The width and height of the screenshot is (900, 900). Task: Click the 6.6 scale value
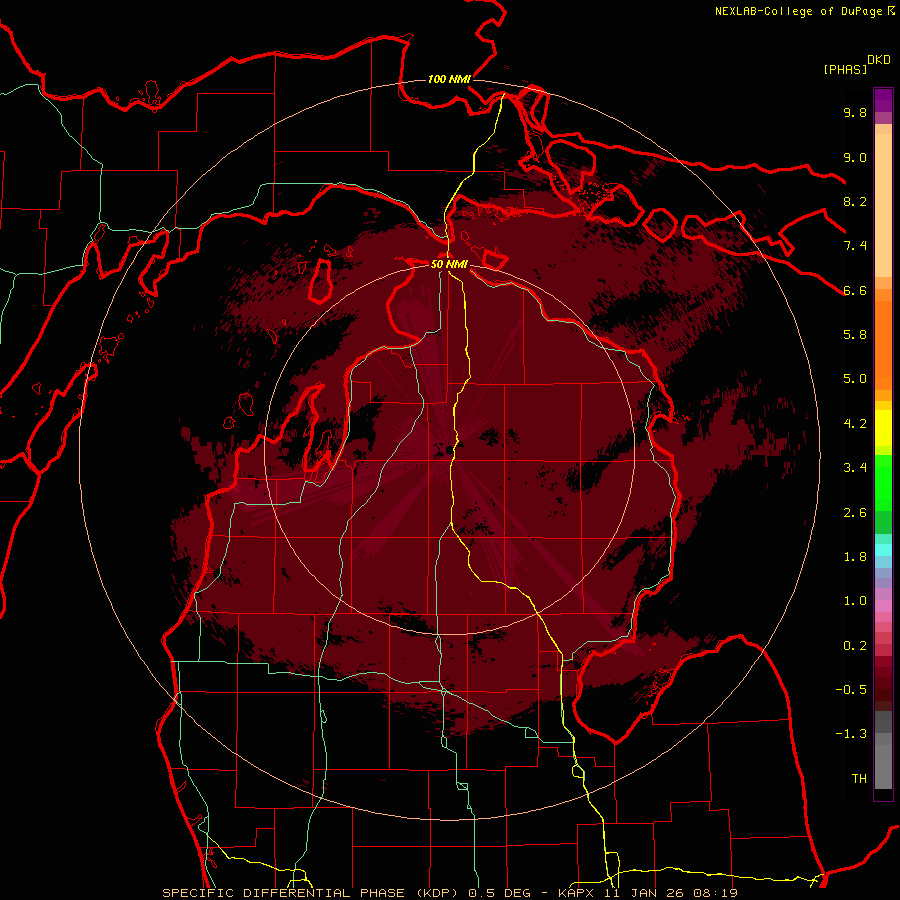point(855,290)
